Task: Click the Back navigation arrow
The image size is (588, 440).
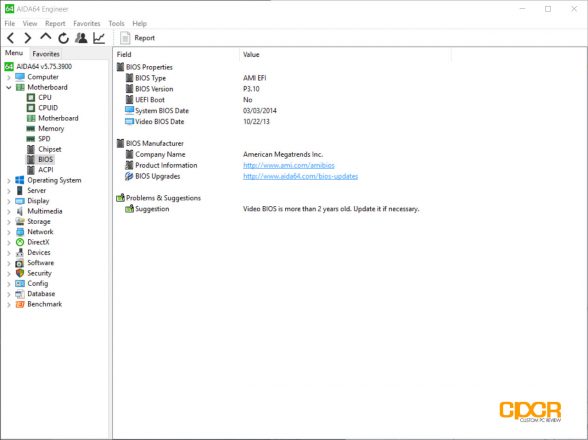Action: [x=11, y=38]
